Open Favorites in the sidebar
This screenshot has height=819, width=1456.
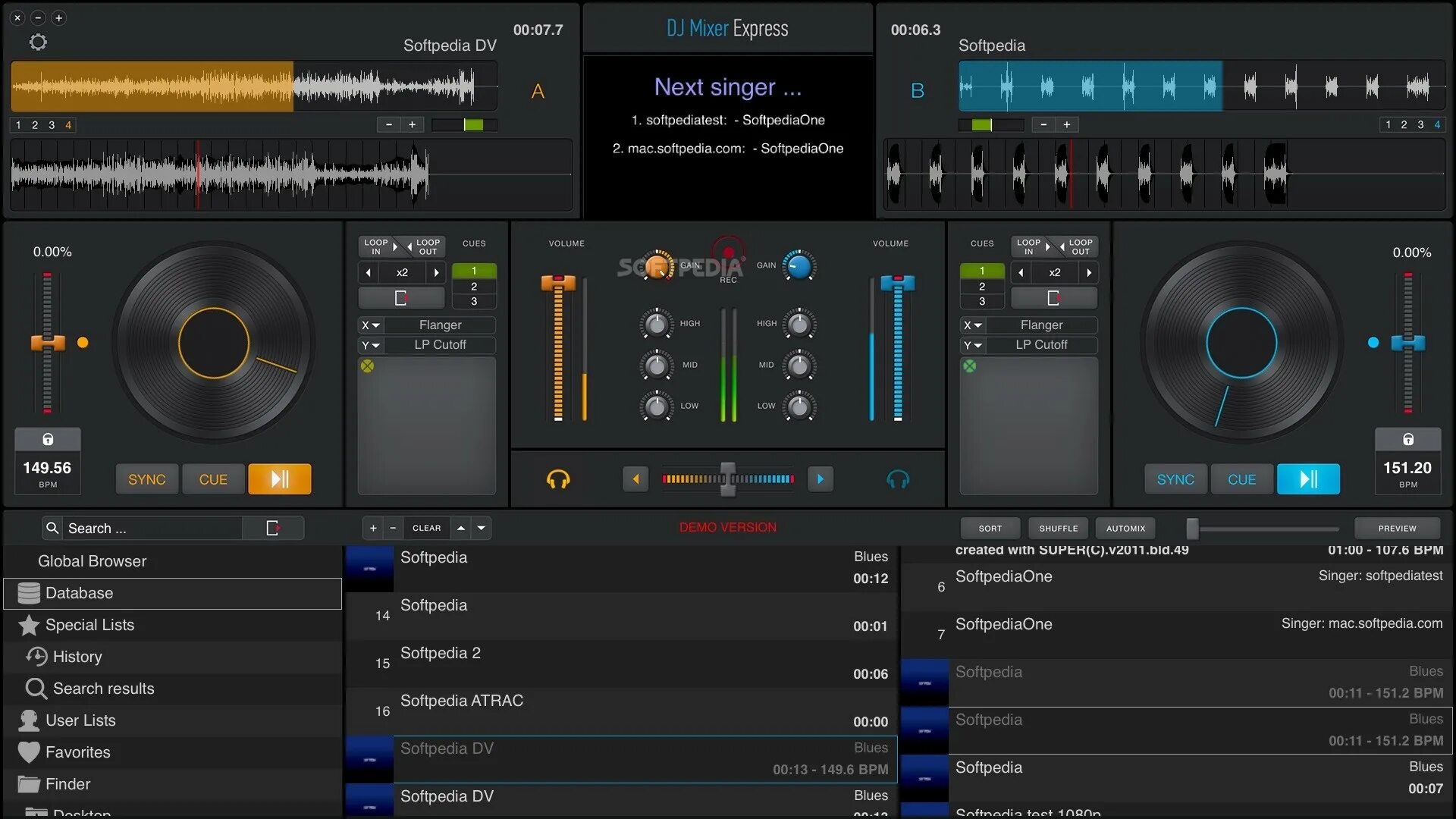pyautogui.click(x=77, y=752)
